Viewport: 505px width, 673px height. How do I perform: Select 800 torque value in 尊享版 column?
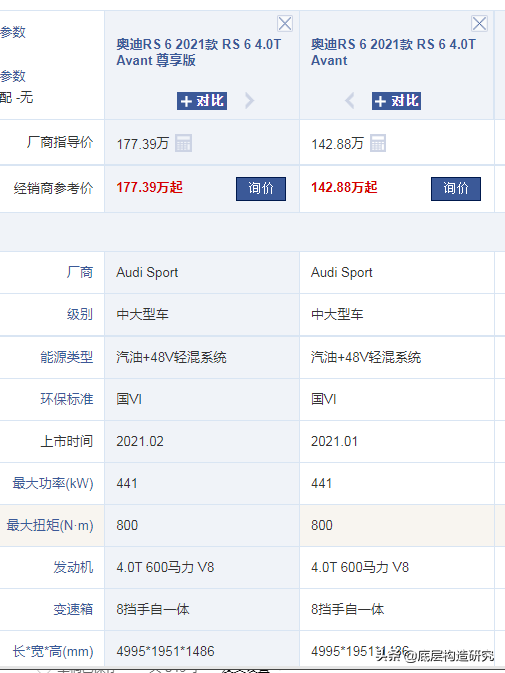pos(127,525)
